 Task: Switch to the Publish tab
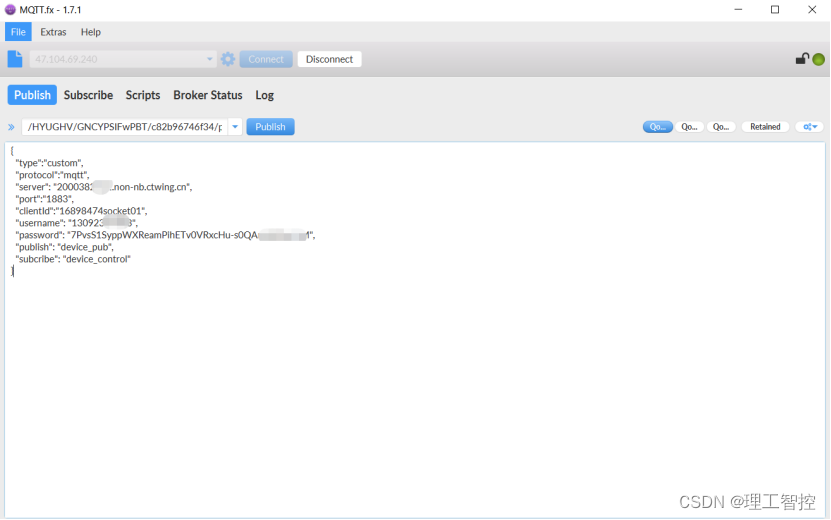click(x=32, y=95)
